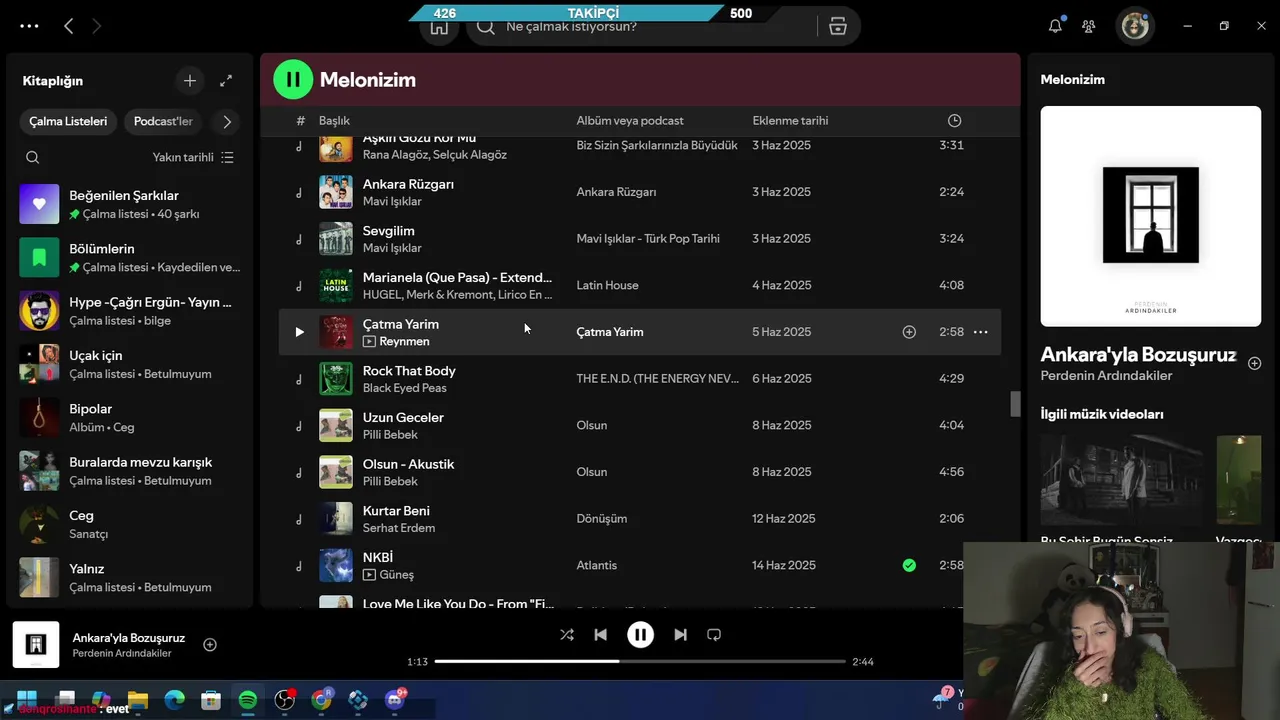This screenshot has height=720, width=1280.
Task: Seek in the song progress bar
Action: 640,661
